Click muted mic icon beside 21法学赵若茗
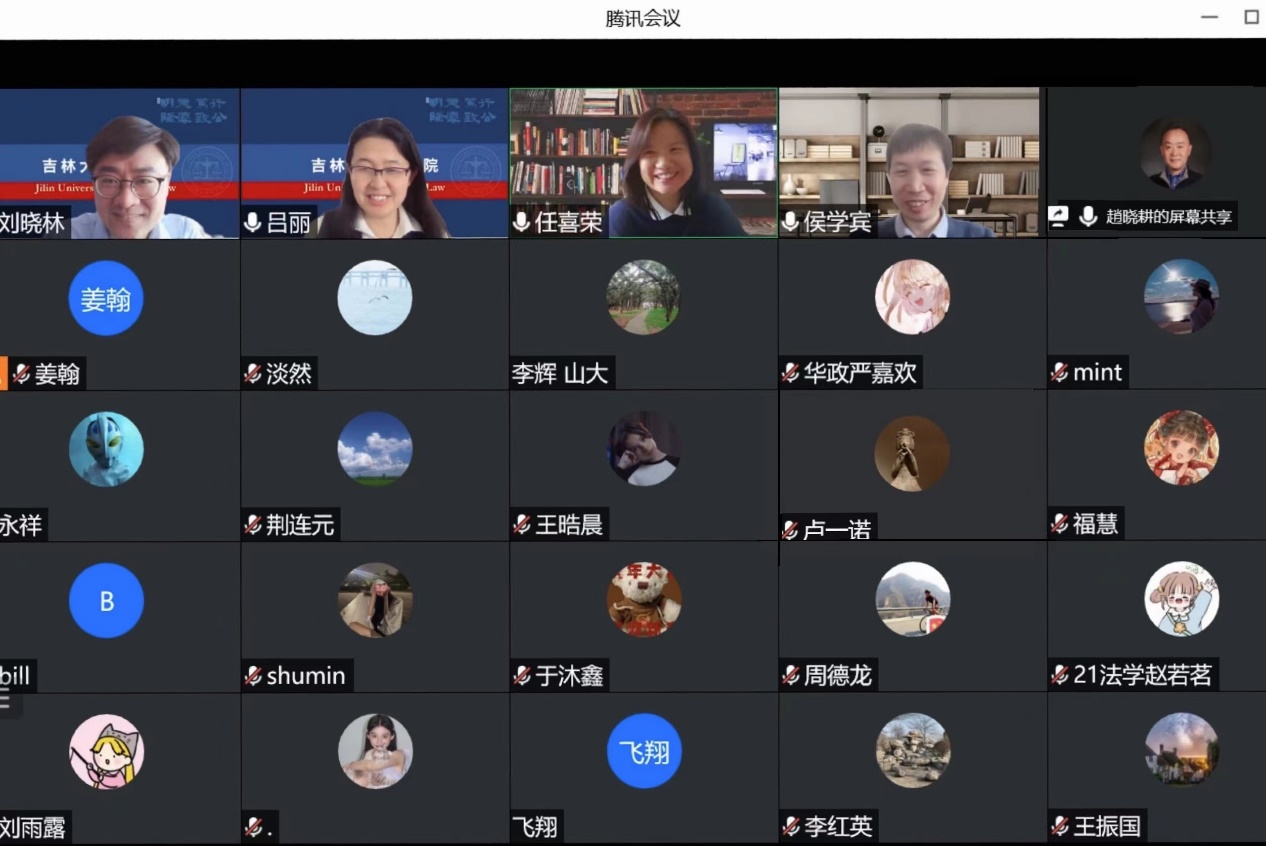Image resolution: width=1266 pixels, height=846 pixels. pyautogui.click(x=1059, y=676)
